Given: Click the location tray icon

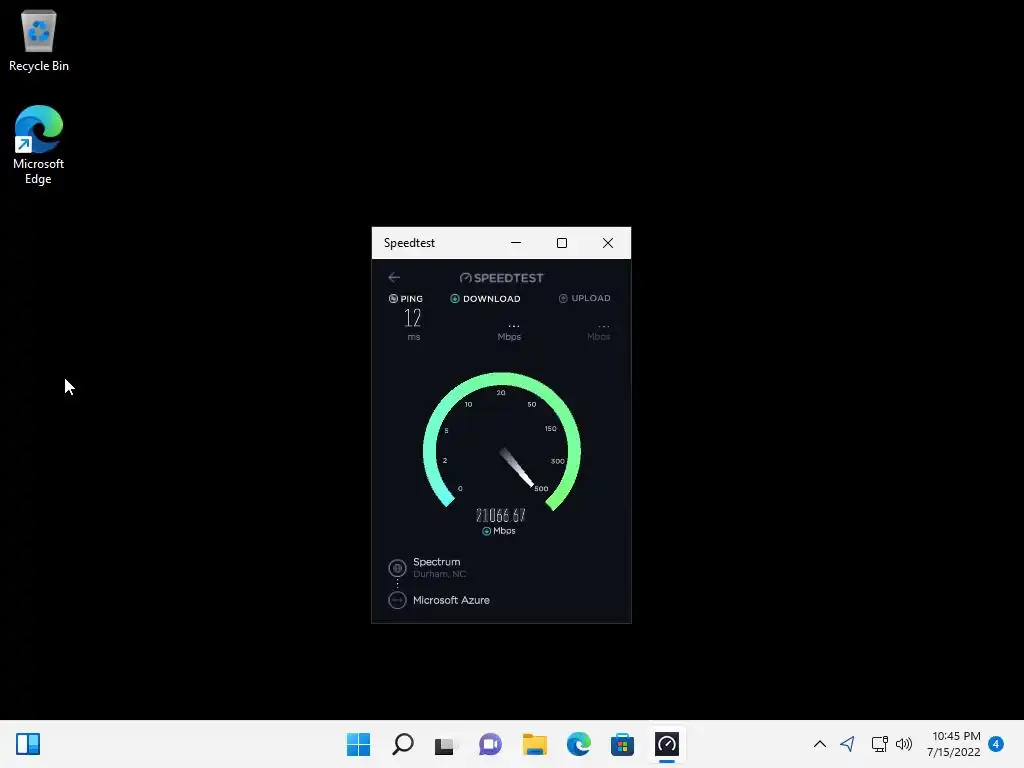Looking at the screenshot, I should 848,744.
